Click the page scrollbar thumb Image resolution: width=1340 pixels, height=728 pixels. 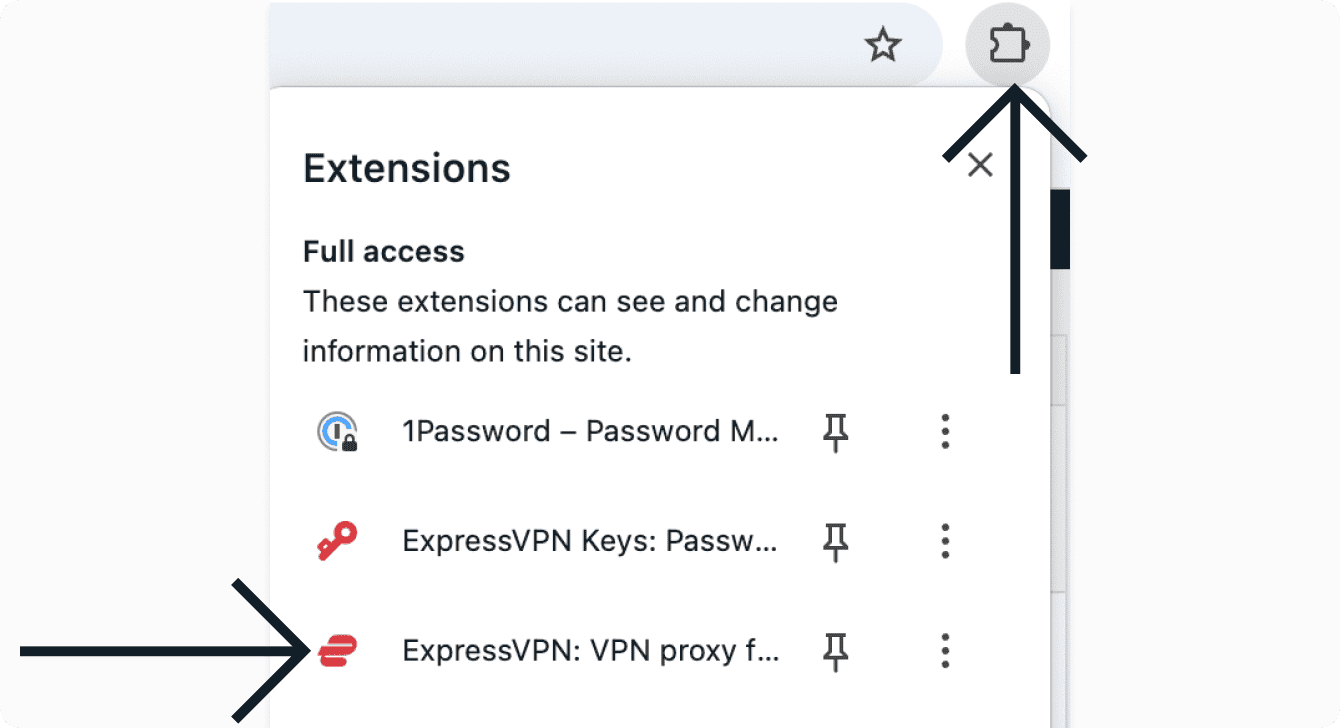coord(1060,230)
